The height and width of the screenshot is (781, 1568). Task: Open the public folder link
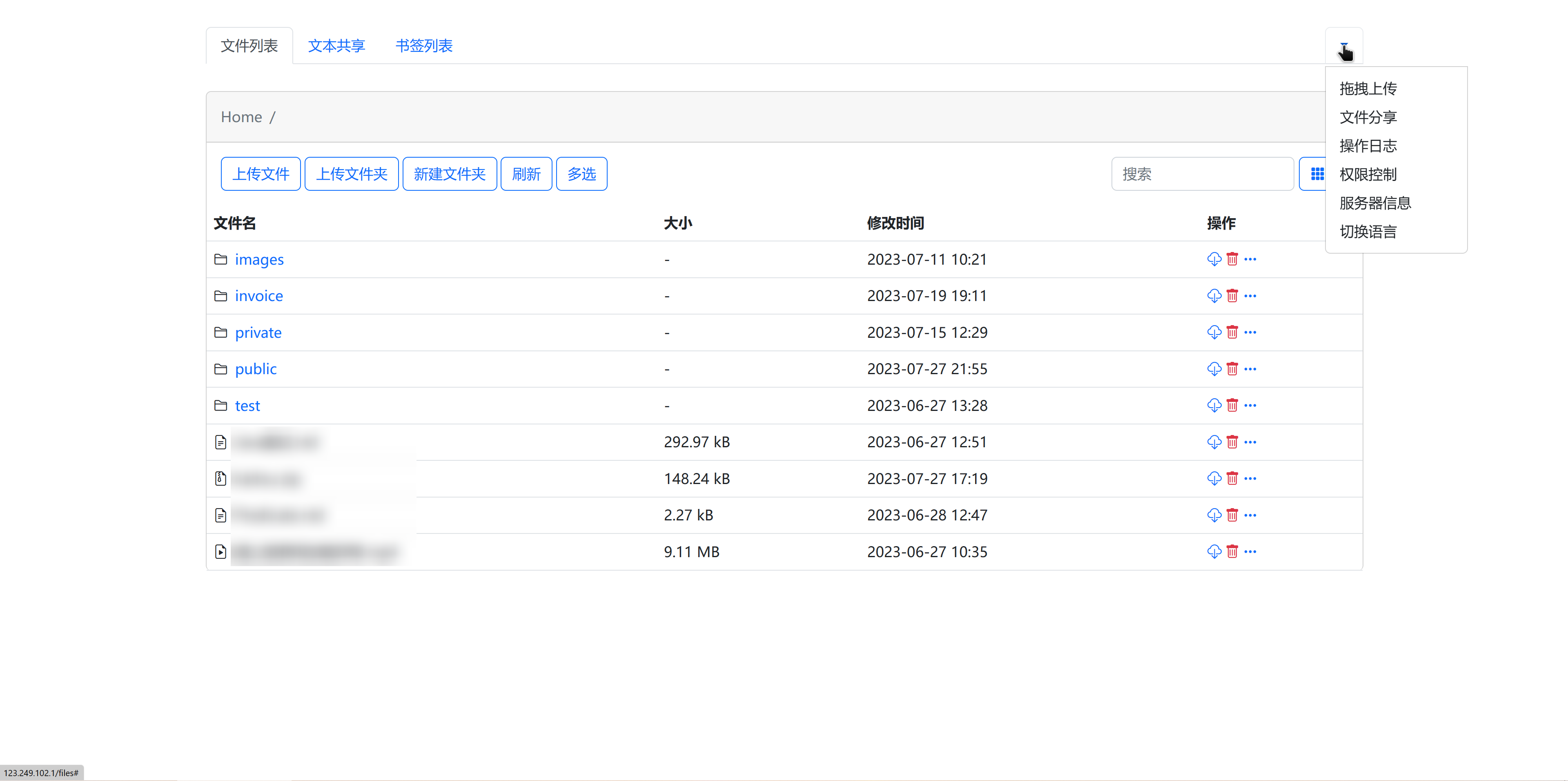coord(256,369)
